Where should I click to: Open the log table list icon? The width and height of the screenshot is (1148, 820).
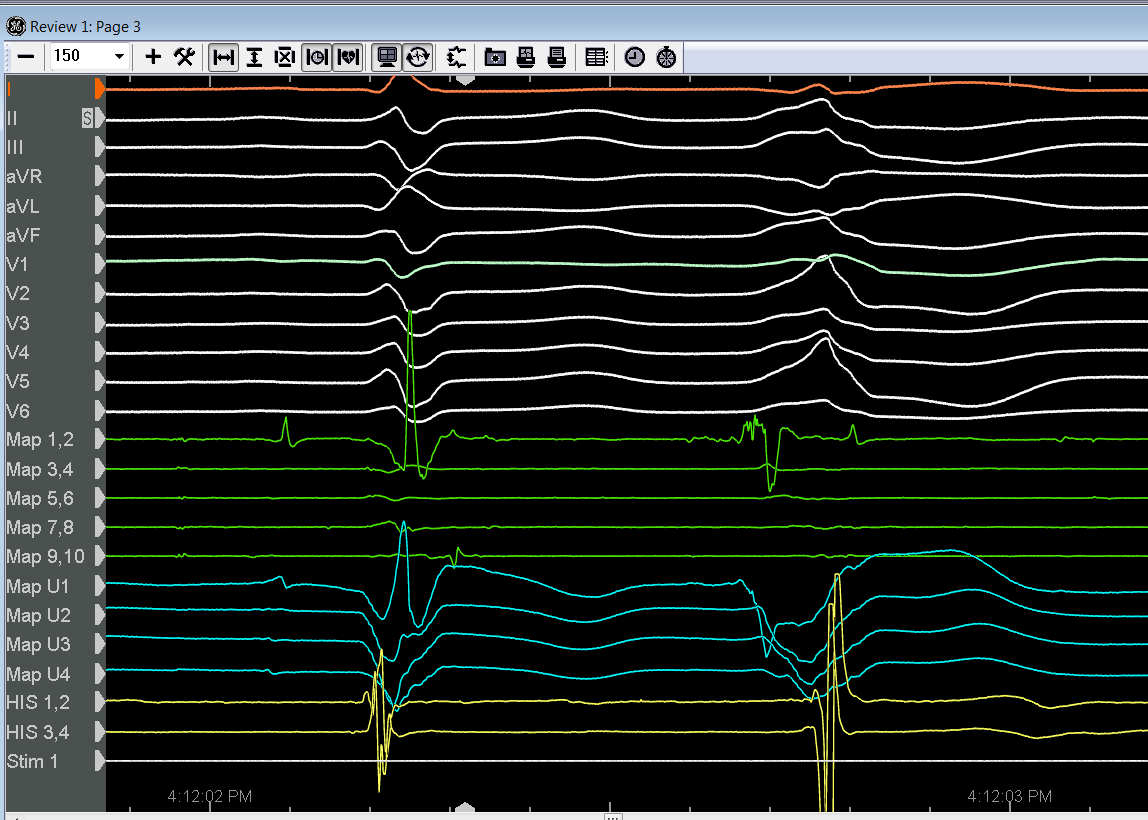tap(597, 56)
